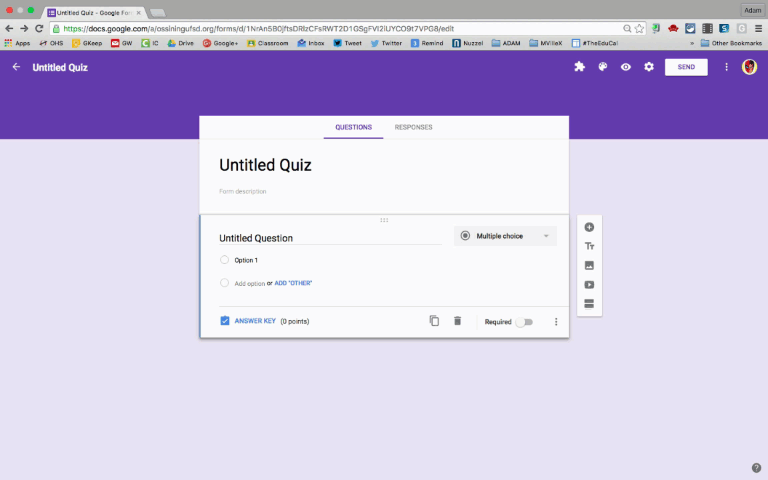Open the help question mark icon
This screenshot has width=768, height=480.
(756, 468)
